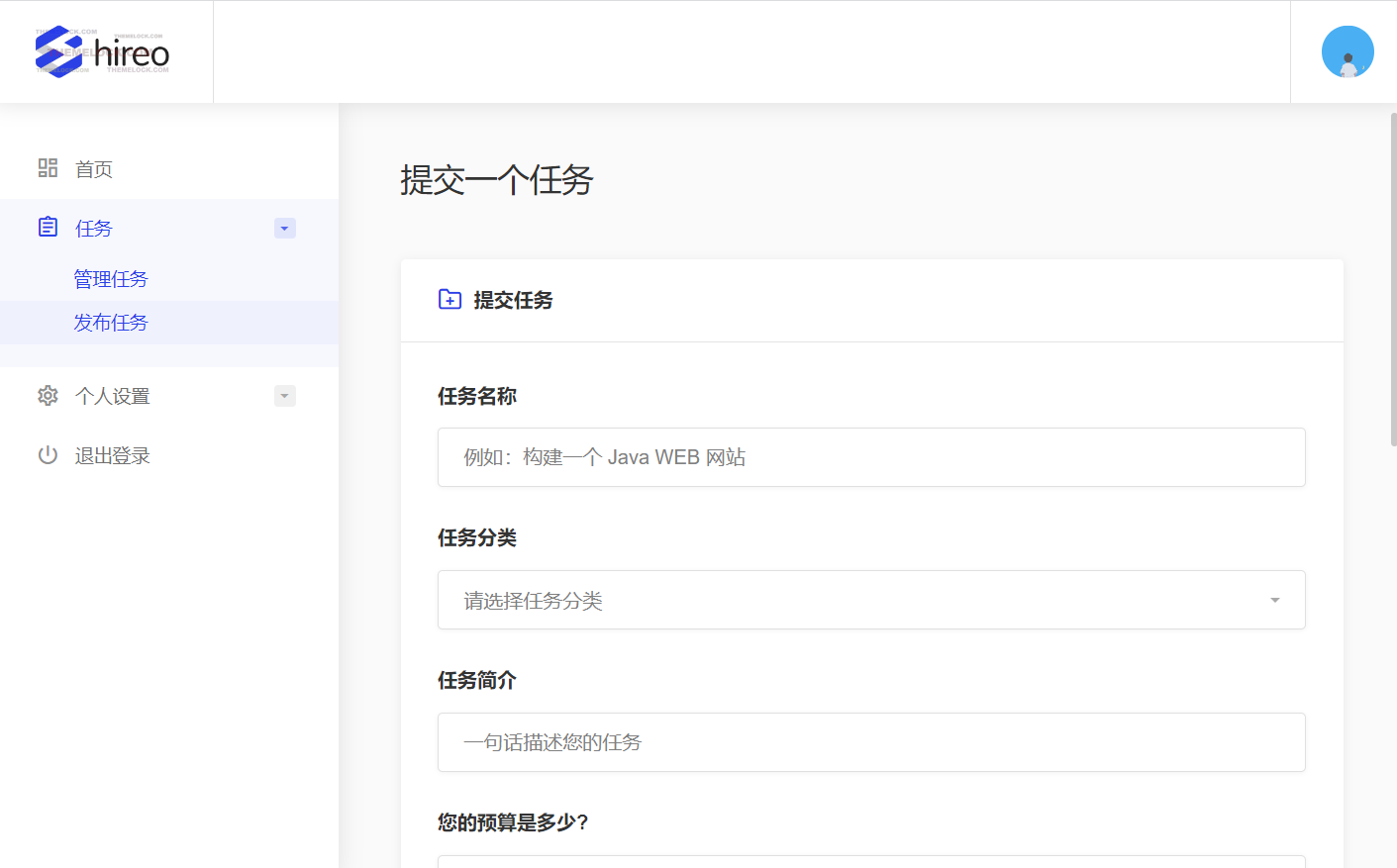The width and height of the screenshot is (1397, 868).
Task: Click the folder-plus icon beside 提交任务
Action: (449, 299)
